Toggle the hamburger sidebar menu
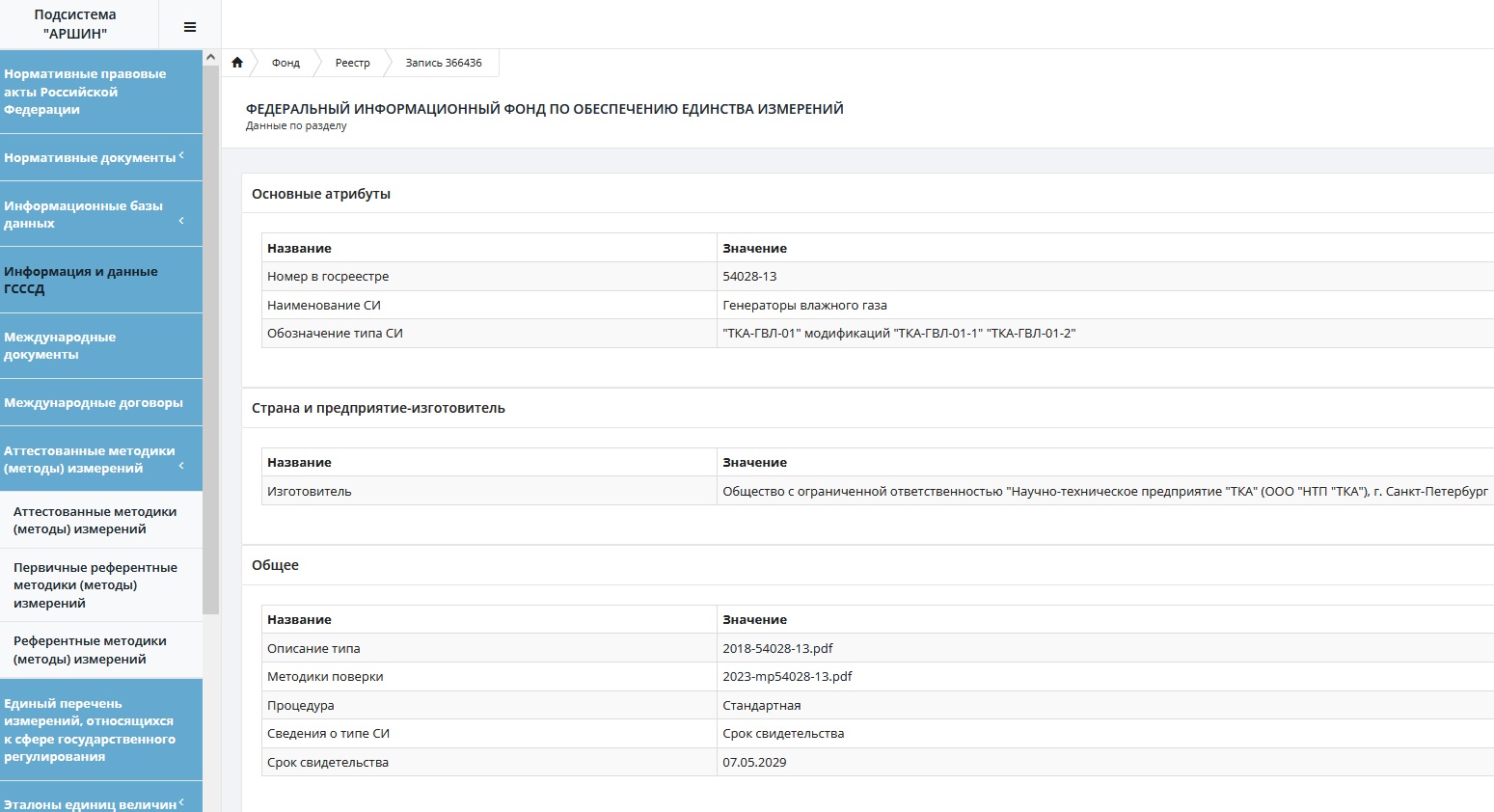Image resolution: width=1494 pixels, height=812 pixels. (x=190, y=27)
